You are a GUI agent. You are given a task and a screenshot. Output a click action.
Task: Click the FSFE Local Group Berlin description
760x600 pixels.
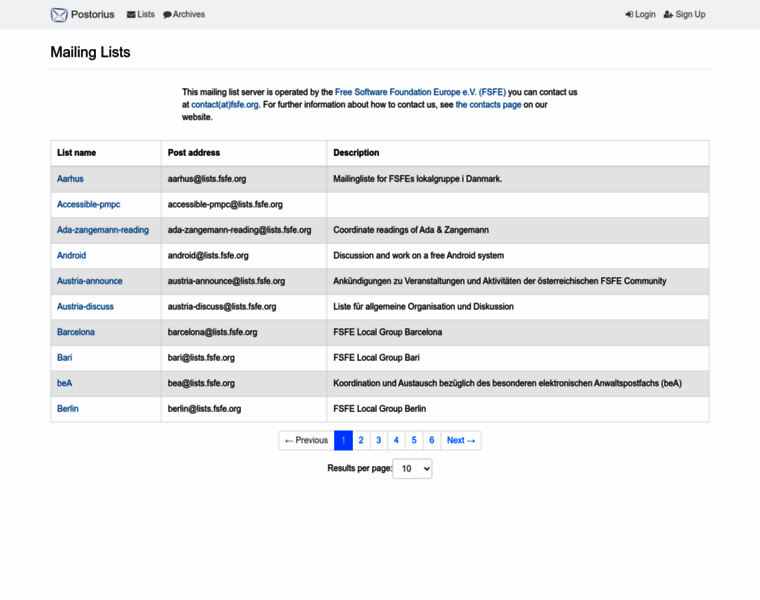[x=380, y=409]
